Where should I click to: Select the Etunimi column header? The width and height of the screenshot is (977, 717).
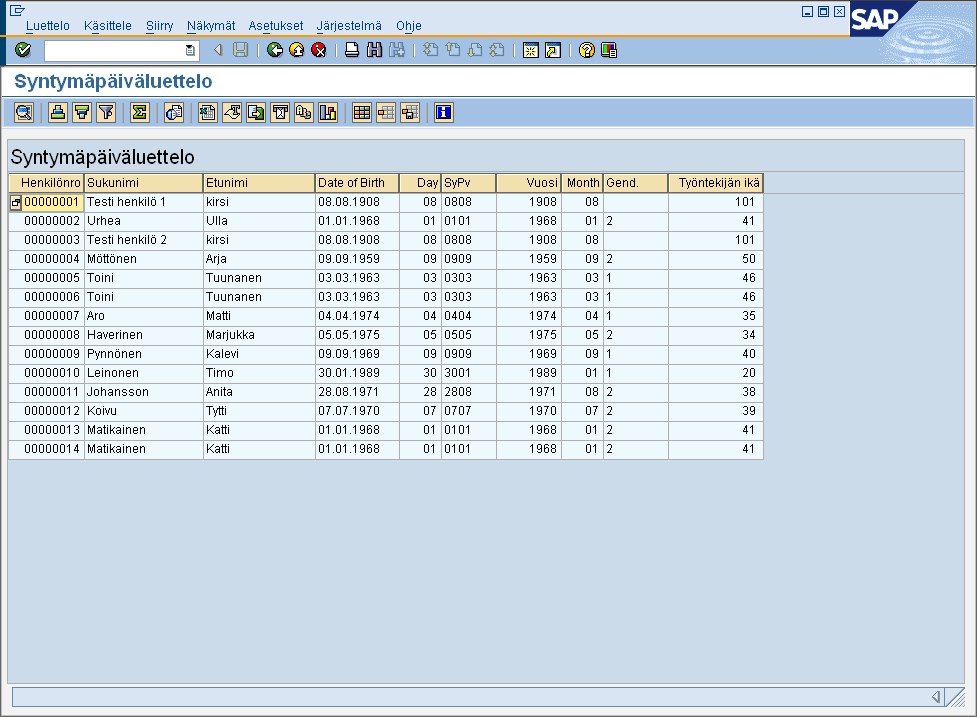(x=259, y=183)
